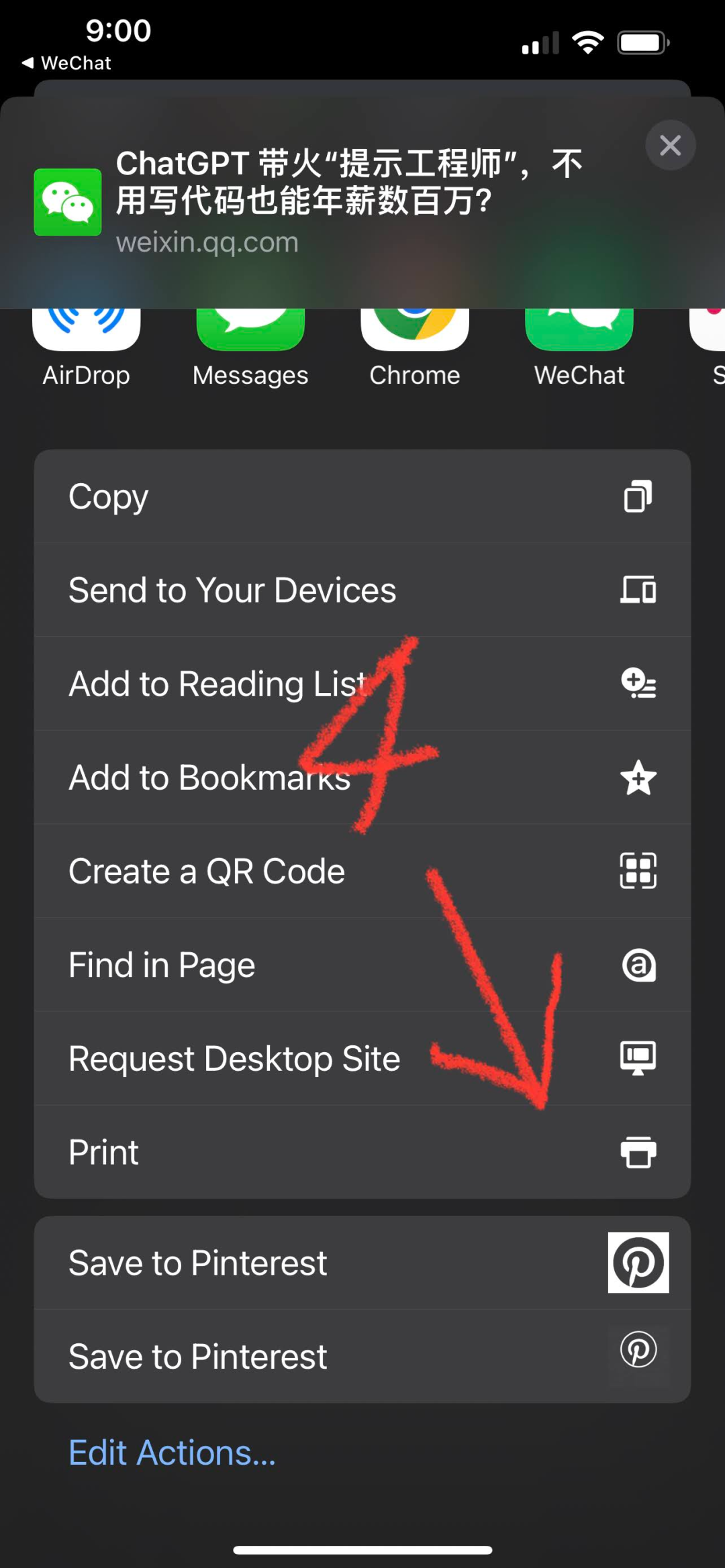Tap the cellular signal bars icon
The width and height of the screenshot is (725, 1568).
[x=540, y=43]
